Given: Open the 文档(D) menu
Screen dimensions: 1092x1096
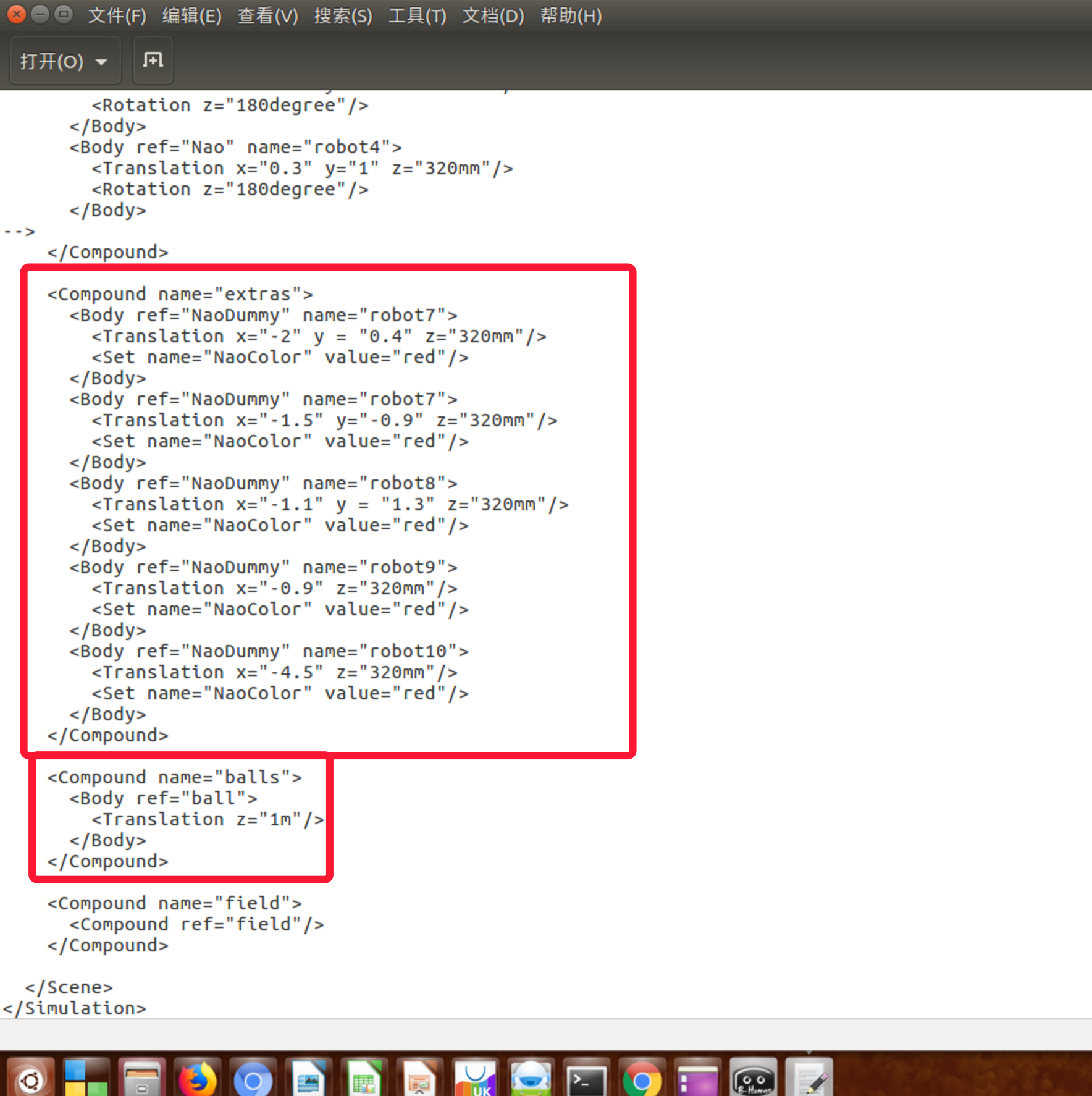Looking at the screenshot, I should coord(493,15).
